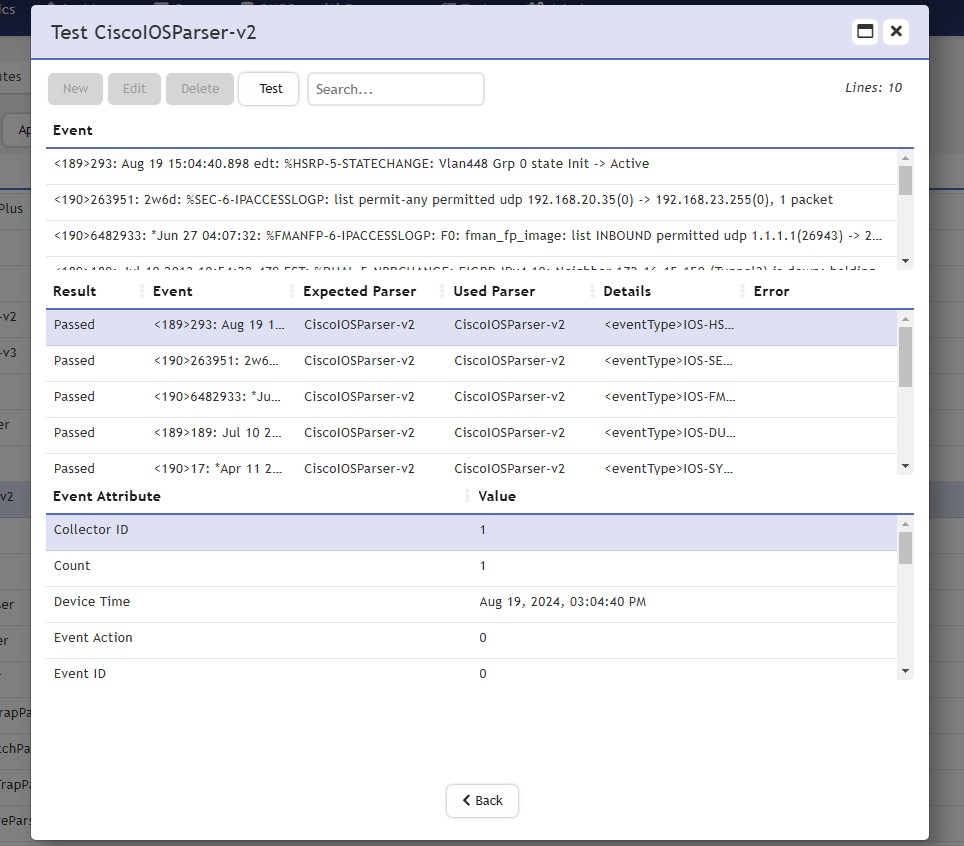This screenshot has height=846, width=964.
Task: Select the Passed row with eventType IOS-DU
Action: pos(470,433)
